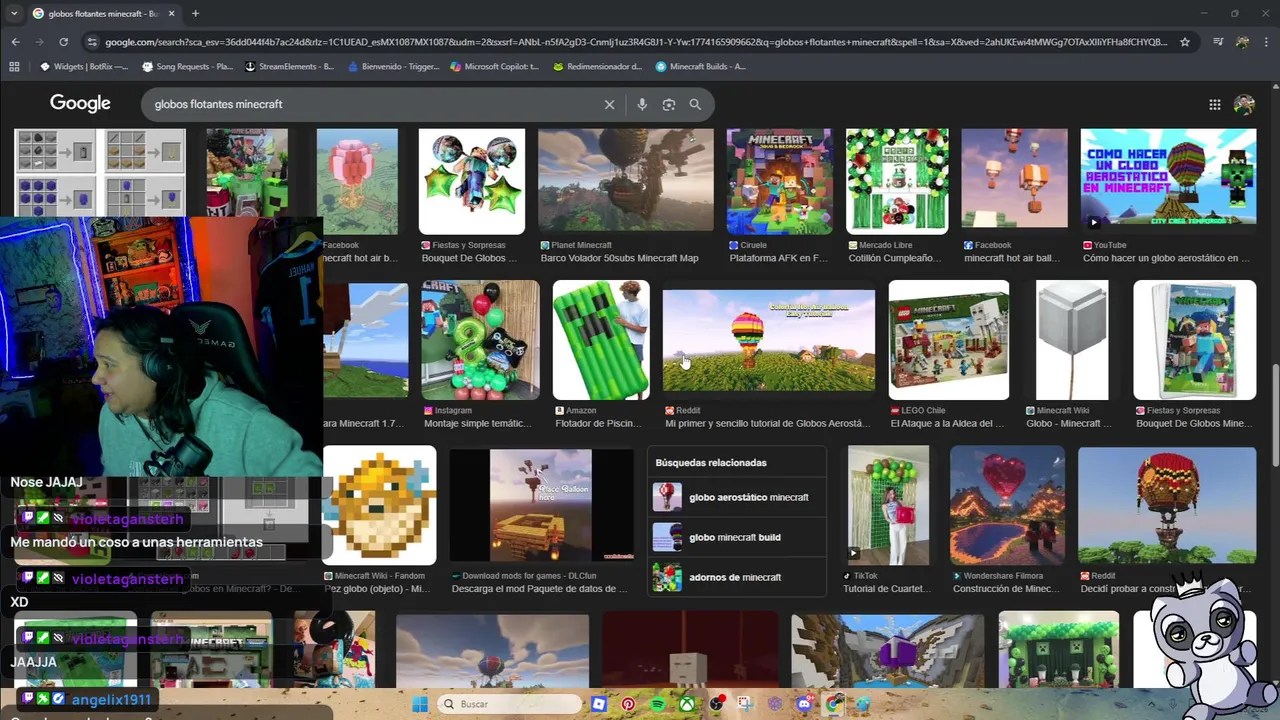Open the bookmarks apps grid icon
Screen dimensions: 1280x720
pyautogui.click(x=14, y=66)
